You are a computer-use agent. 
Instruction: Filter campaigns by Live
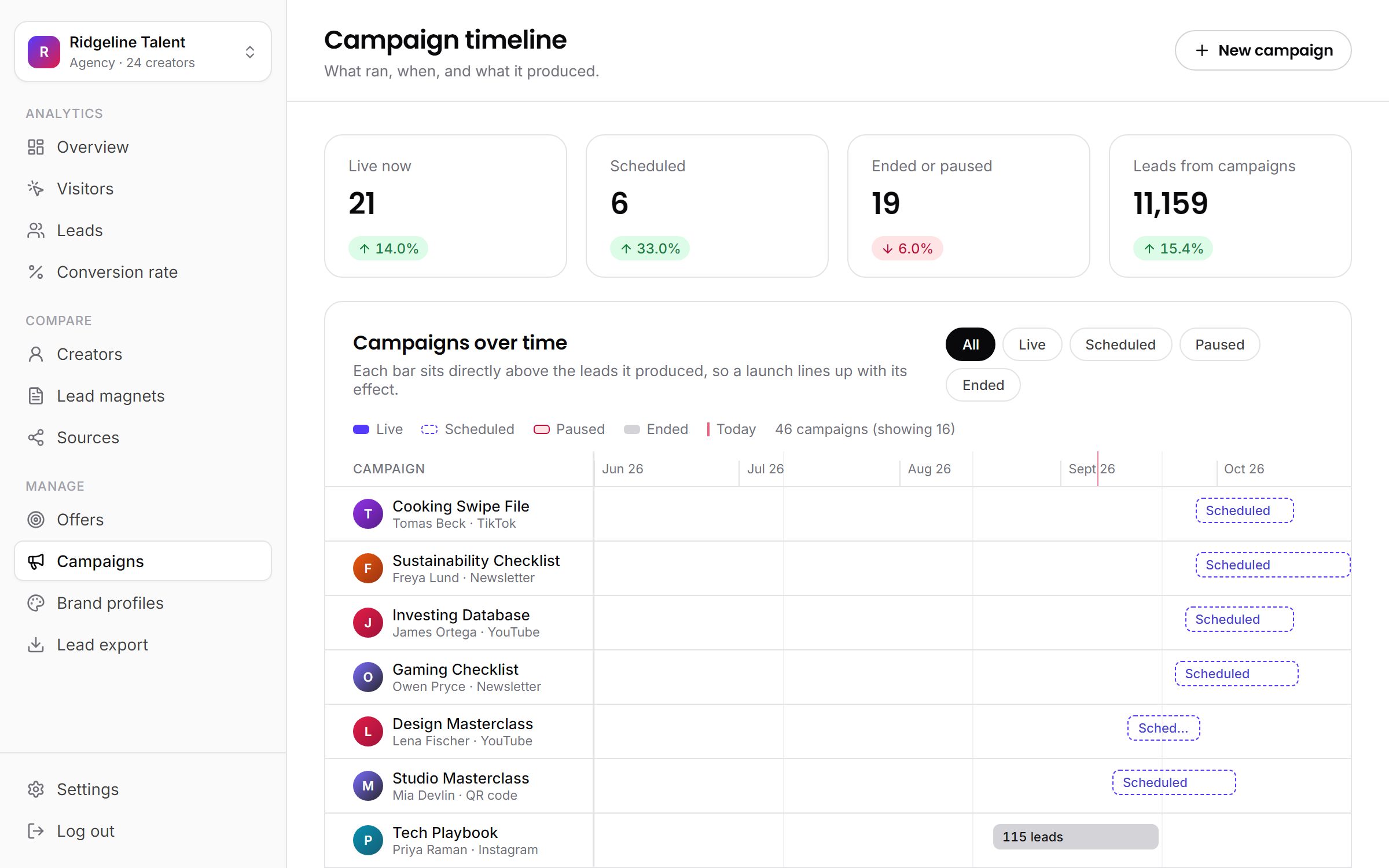tap(1032, 344)
